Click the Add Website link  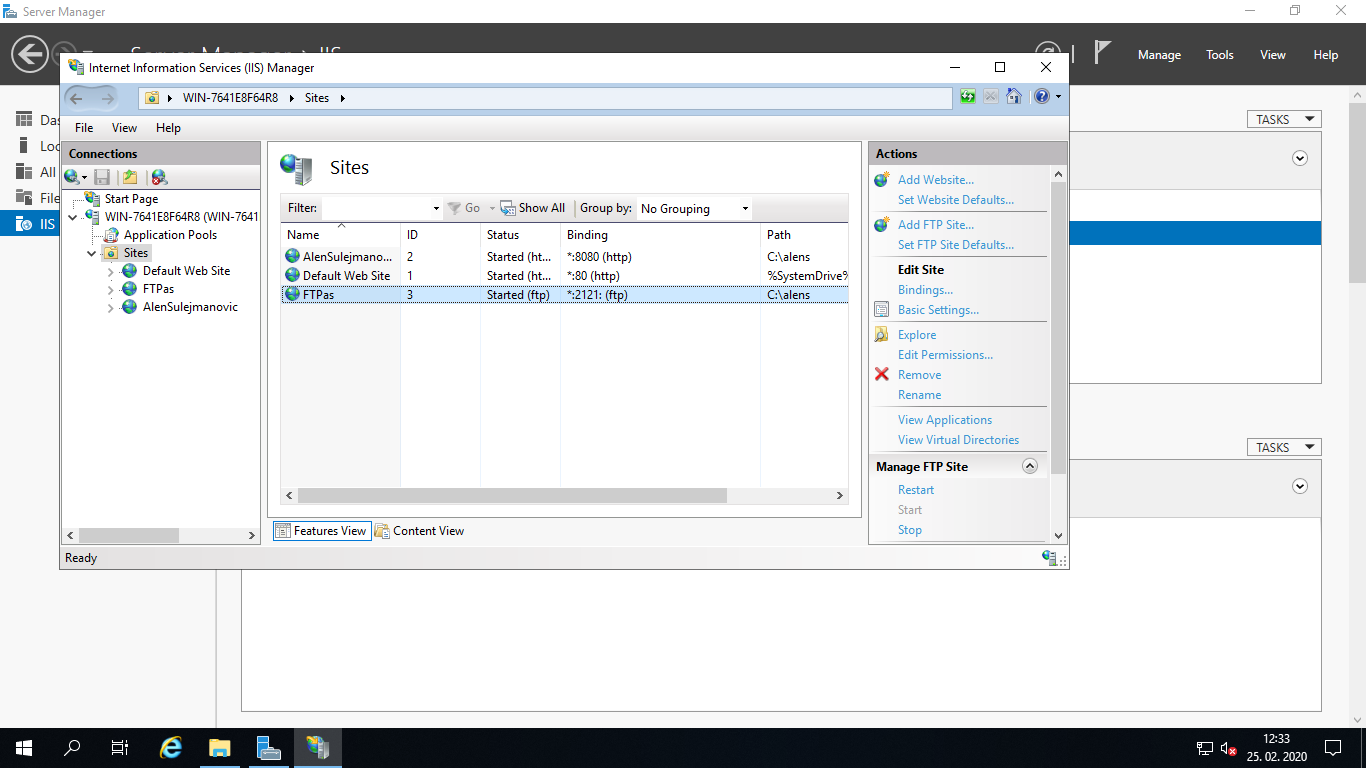pos(935,180)
